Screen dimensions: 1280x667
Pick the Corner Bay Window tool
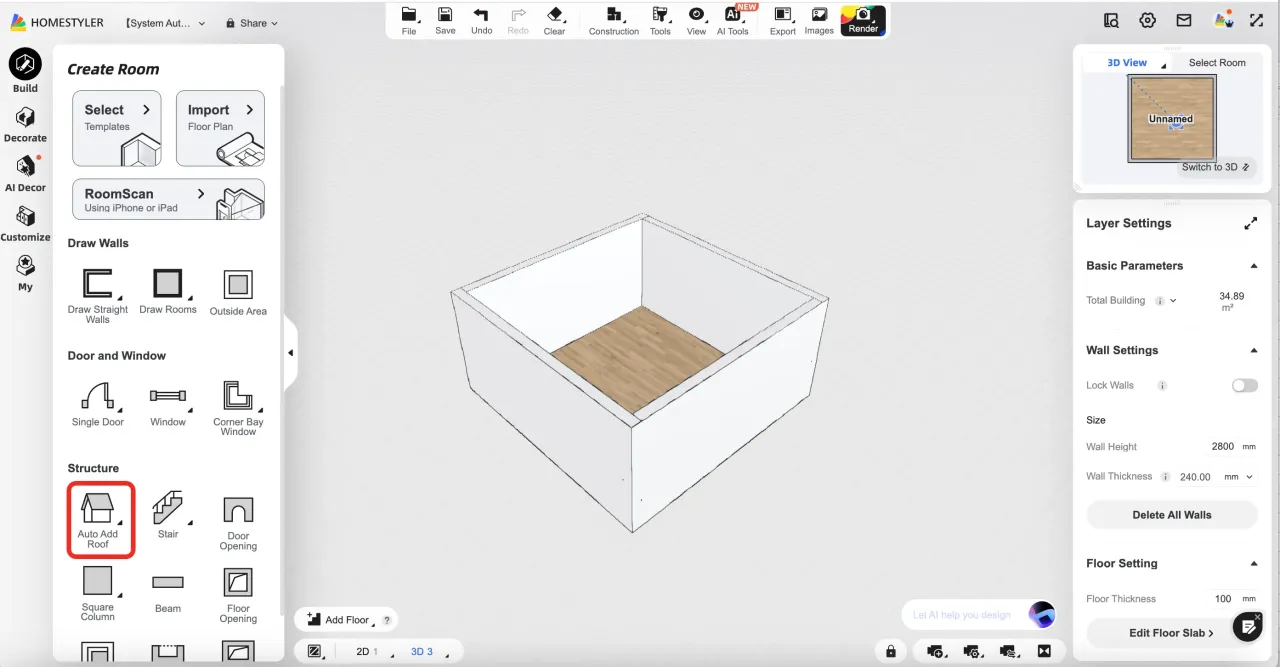238,397
